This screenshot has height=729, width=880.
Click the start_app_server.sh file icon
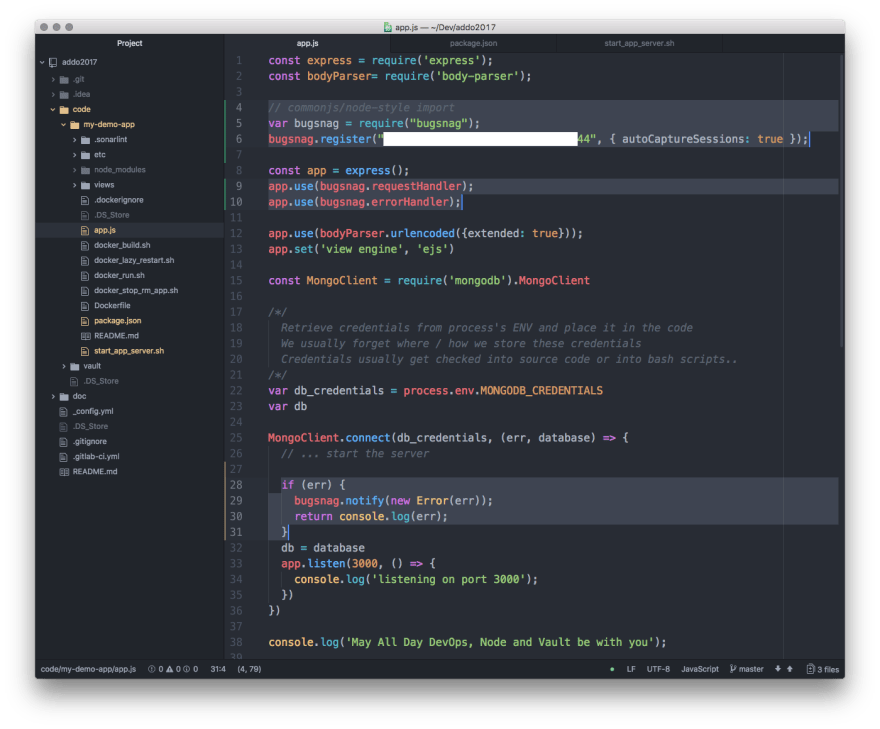(x=85, y=351)
